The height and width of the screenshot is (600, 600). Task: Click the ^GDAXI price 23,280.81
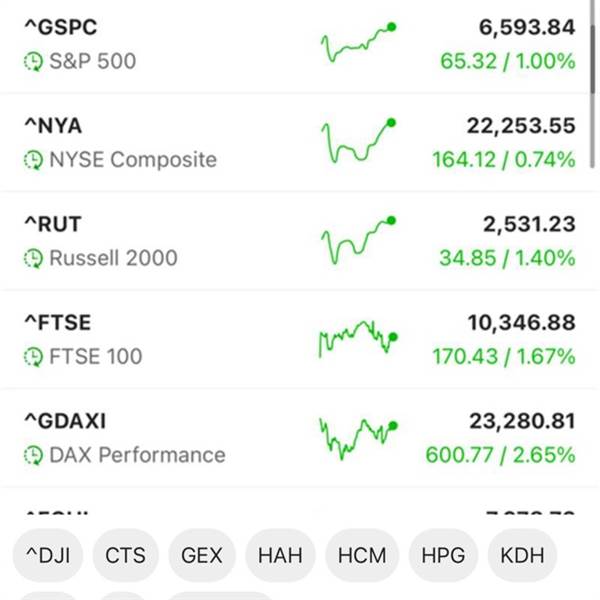522,421
